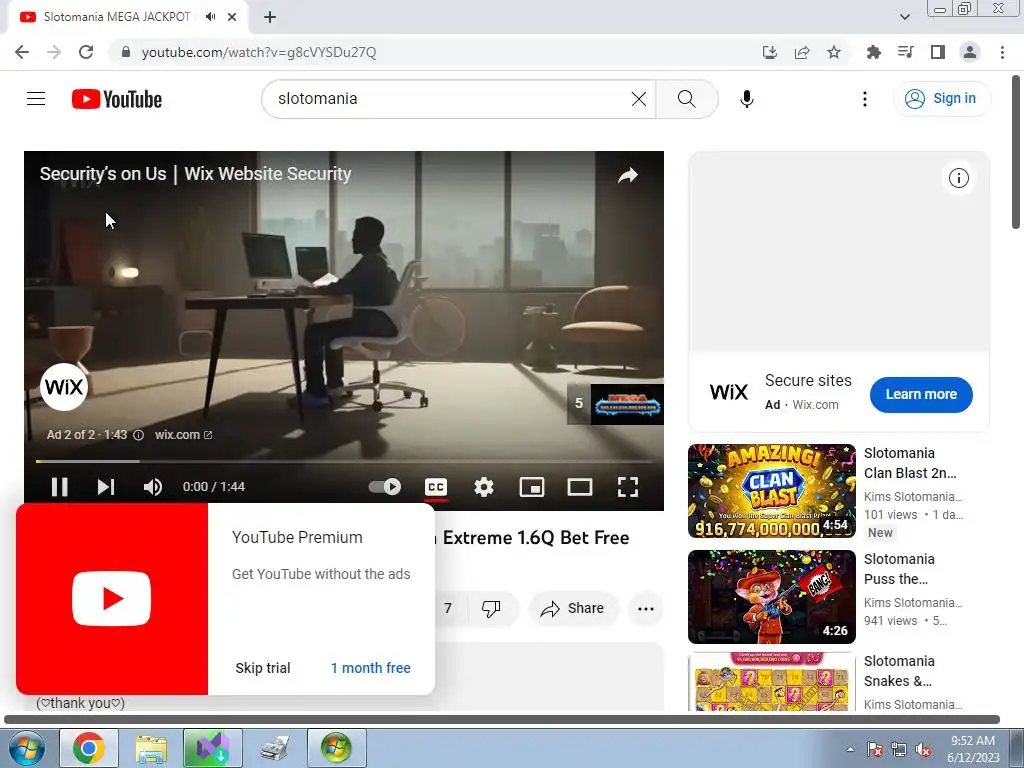Select the Slotomania MEGA JACKPOT tab
The height and width of the screenshot is (768, 1024).
[x=116, y=17]
